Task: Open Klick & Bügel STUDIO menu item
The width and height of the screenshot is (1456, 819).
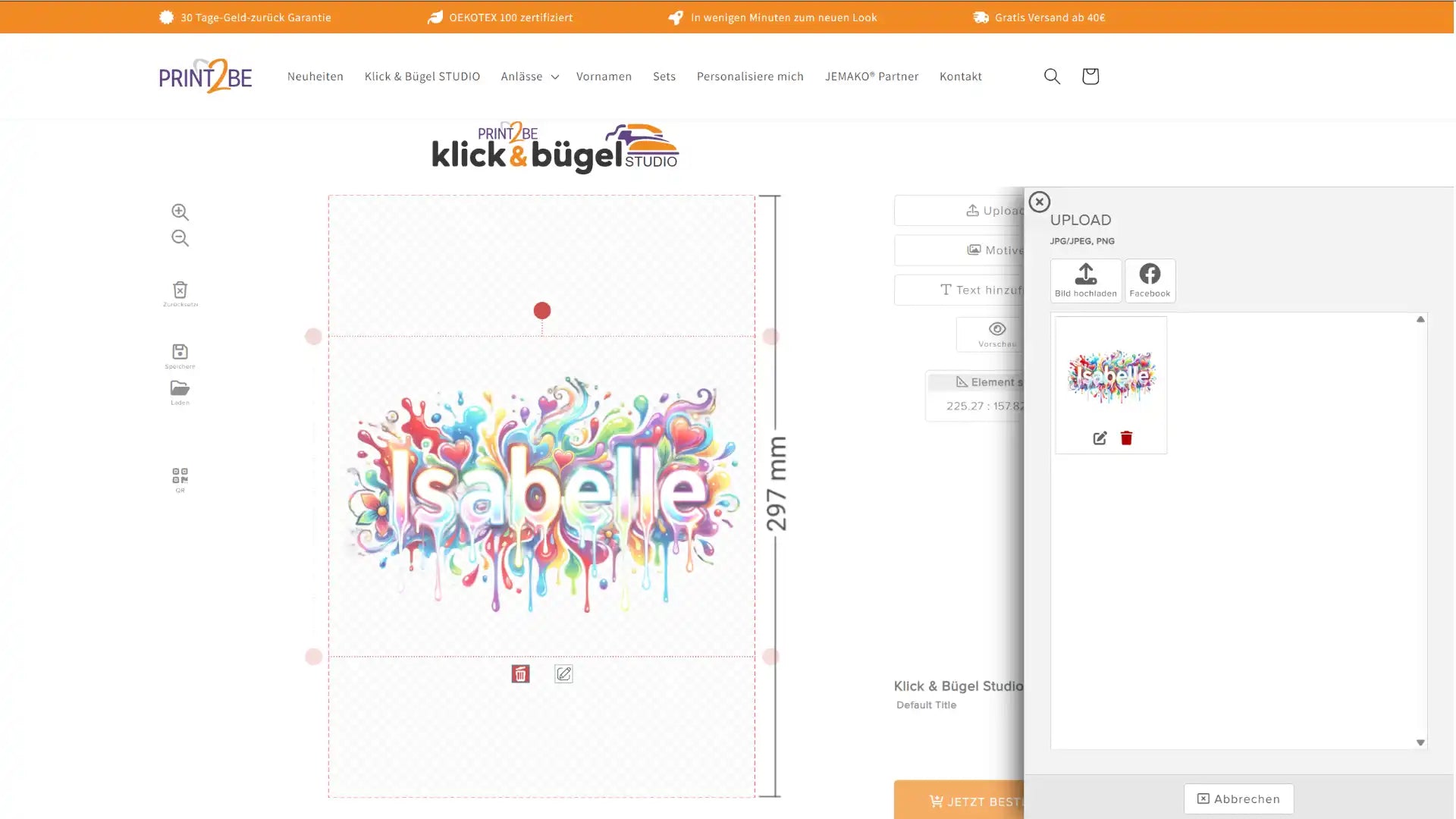Action: pyautogui.click(x=422, y=76)
